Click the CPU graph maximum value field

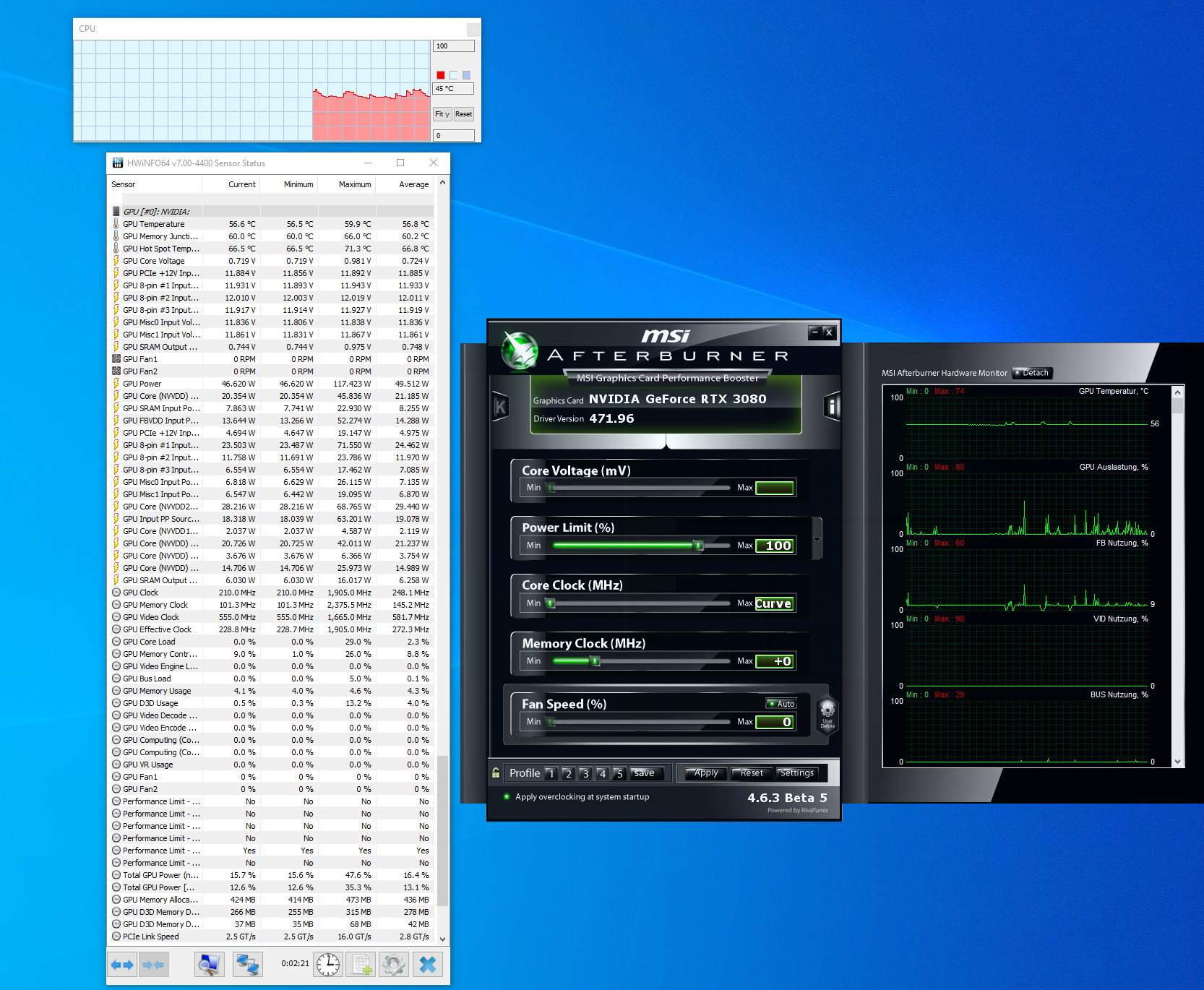tap(454, 46)
